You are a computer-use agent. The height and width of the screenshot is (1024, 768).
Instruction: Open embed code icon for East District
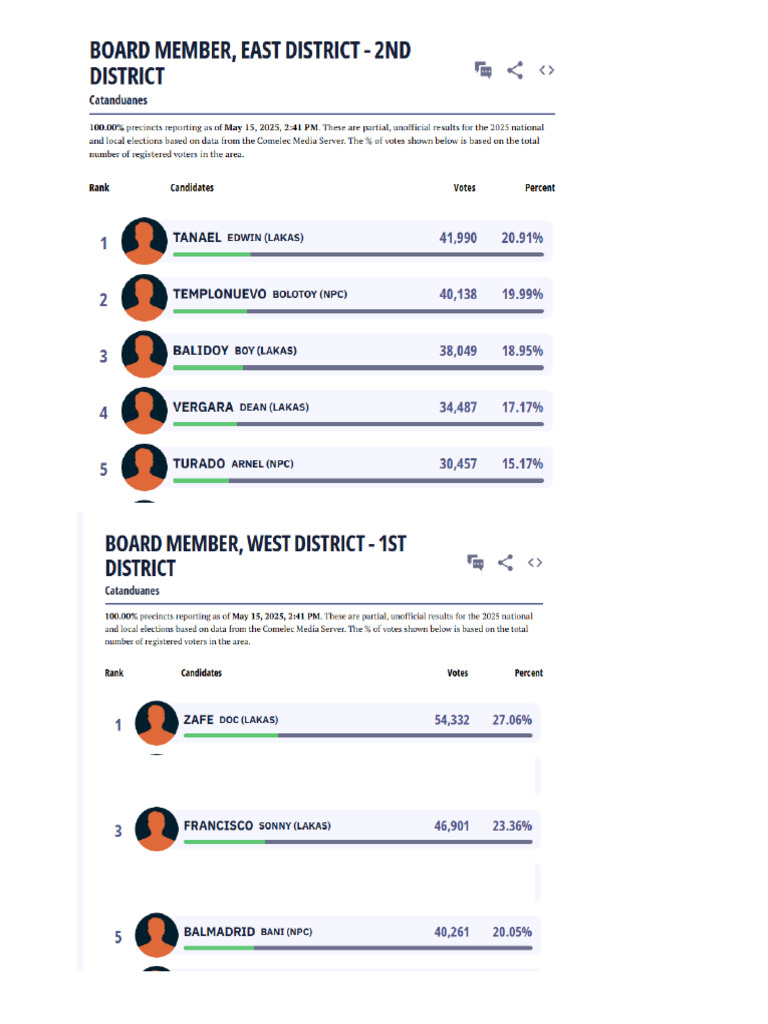click(547, 70)
